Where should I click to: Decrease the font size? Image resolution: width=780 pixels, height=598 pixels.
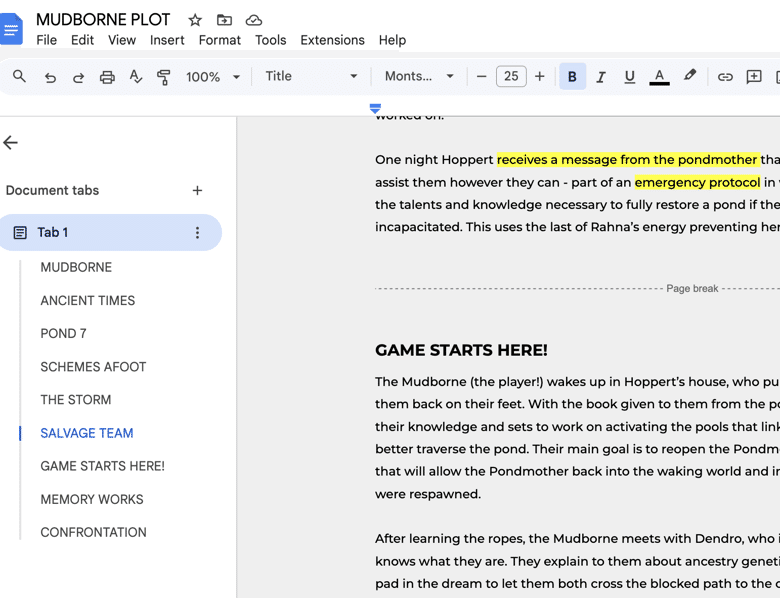pos(481,77)
